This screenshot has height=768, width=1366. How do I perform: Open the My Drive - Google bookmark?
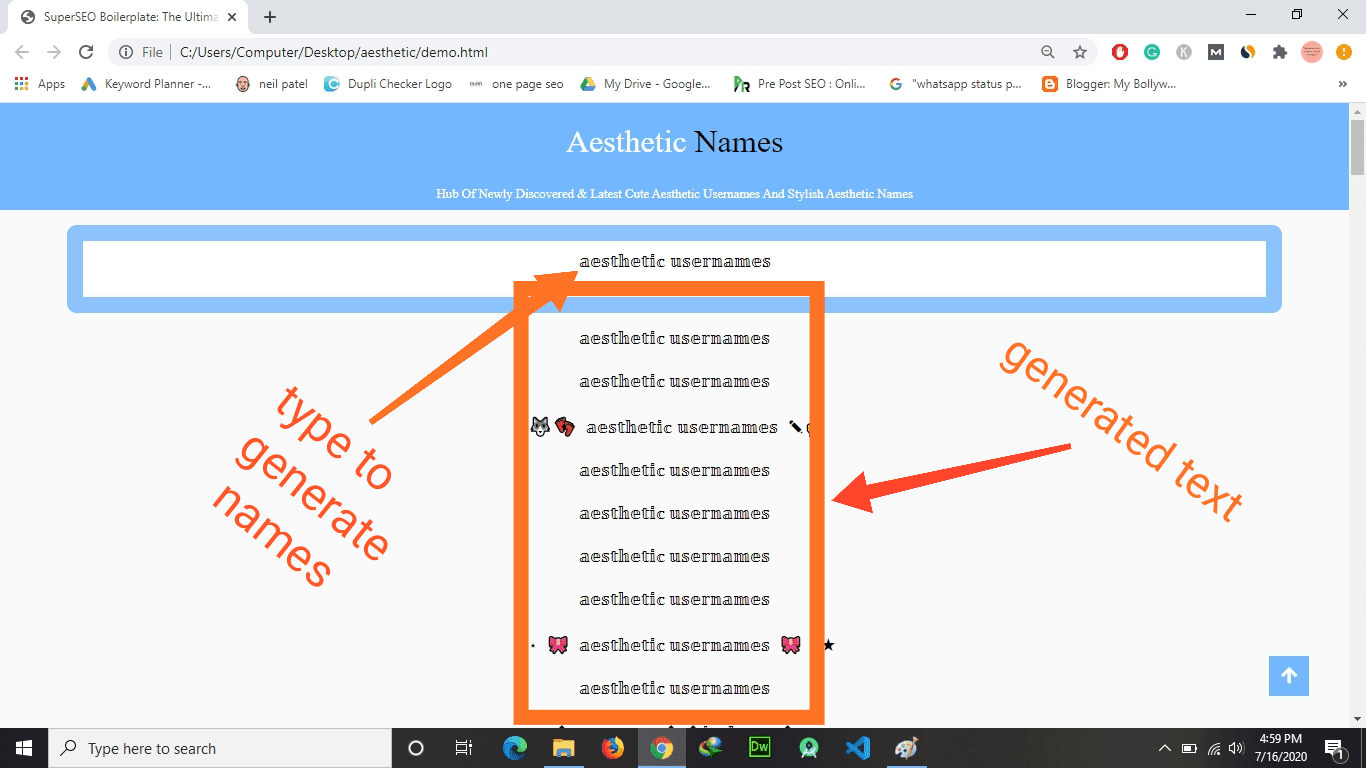pyautogui.click(x=645, y=84)
